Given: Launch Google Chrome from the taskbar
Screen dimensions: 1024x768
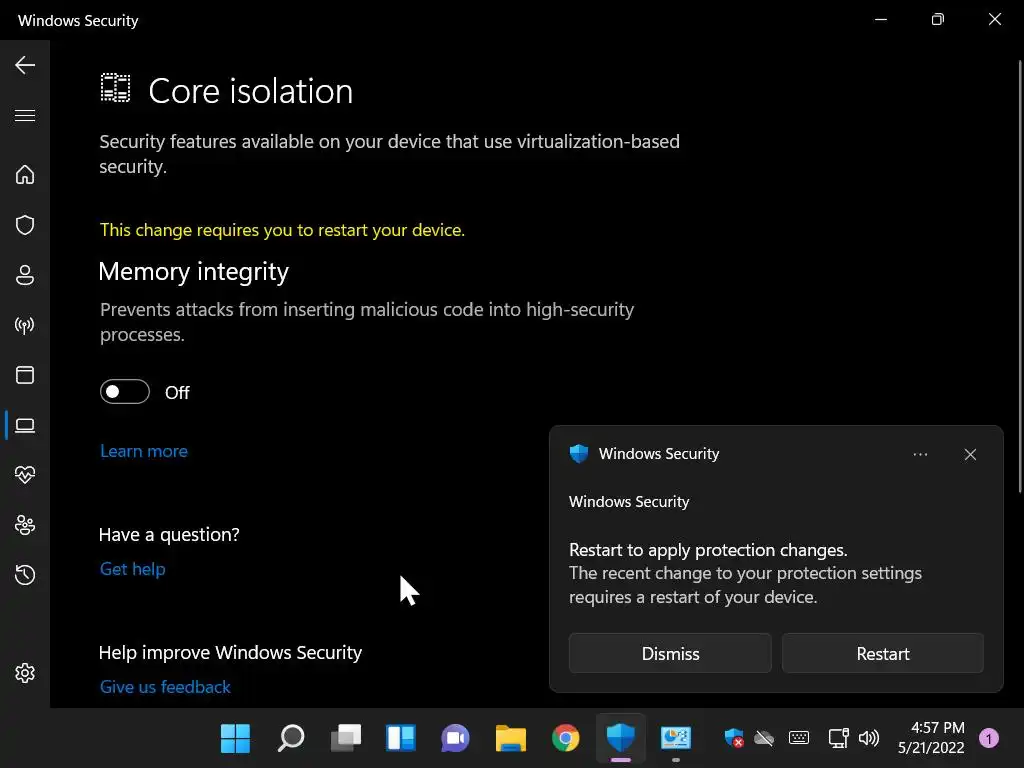Looking at the screenshot, I should click(x=566, y=739).
